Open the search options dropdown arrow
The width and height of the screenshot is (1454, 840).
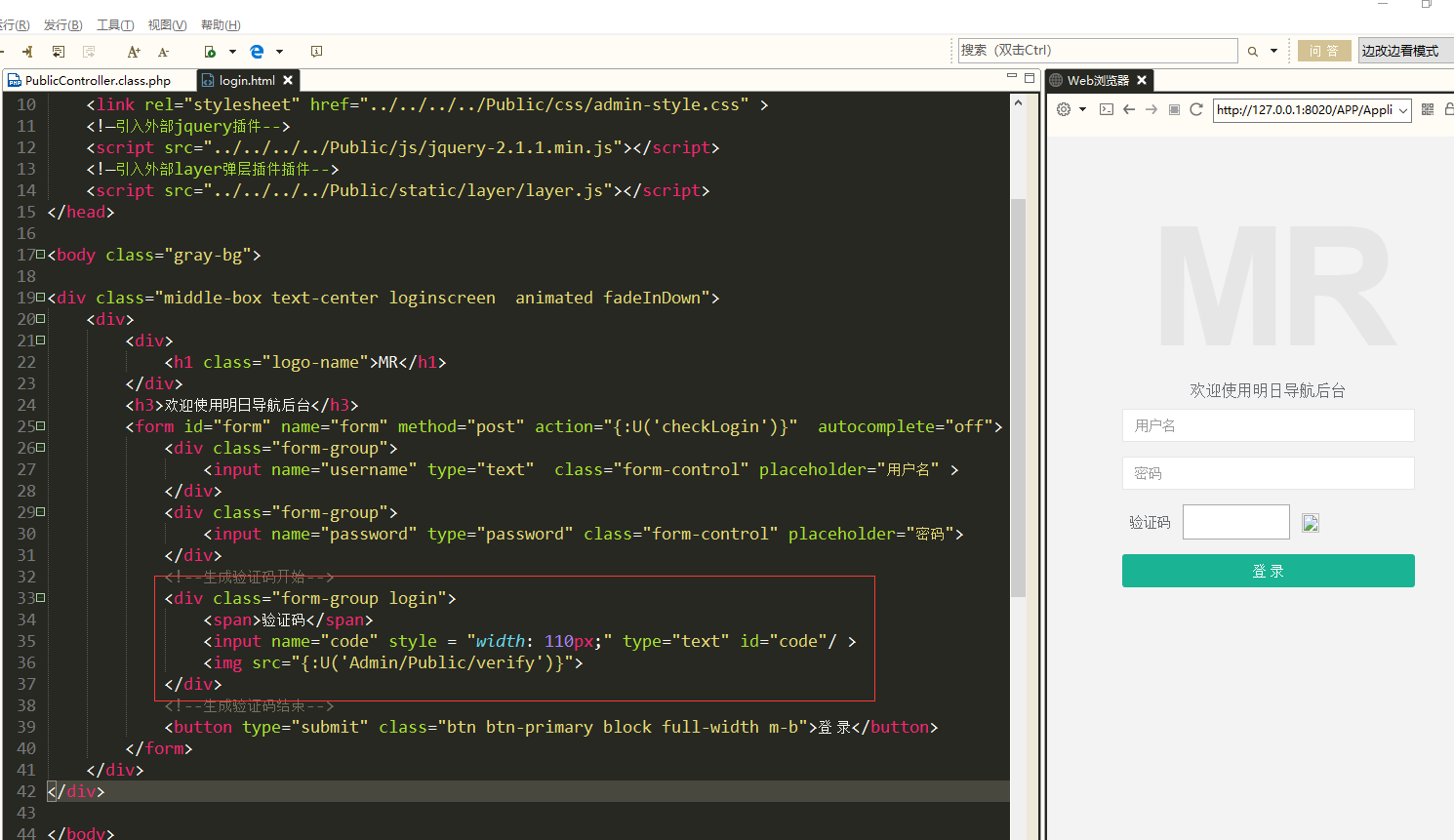[1273, 52]
